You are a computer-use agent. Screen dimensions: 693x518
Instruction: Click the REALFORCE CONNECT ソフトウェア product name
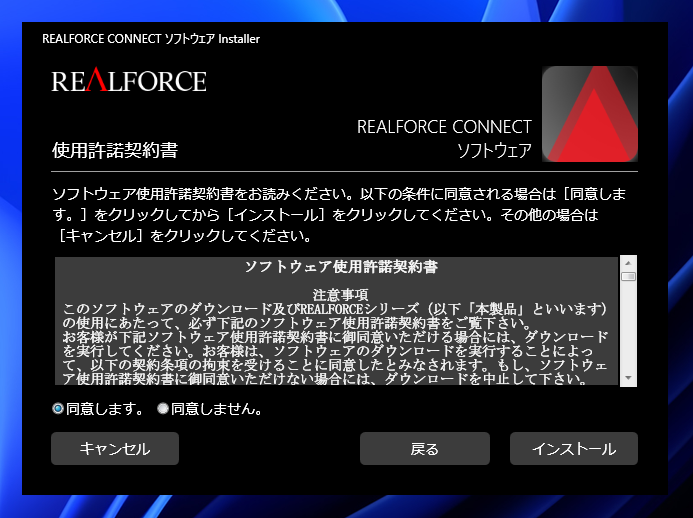(444, 139)
